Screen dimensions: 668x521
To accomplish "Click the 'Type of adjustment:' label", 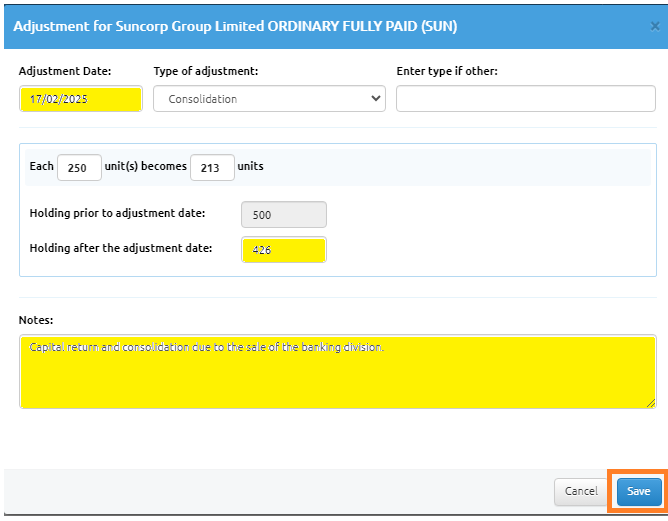I will point(206,71).
